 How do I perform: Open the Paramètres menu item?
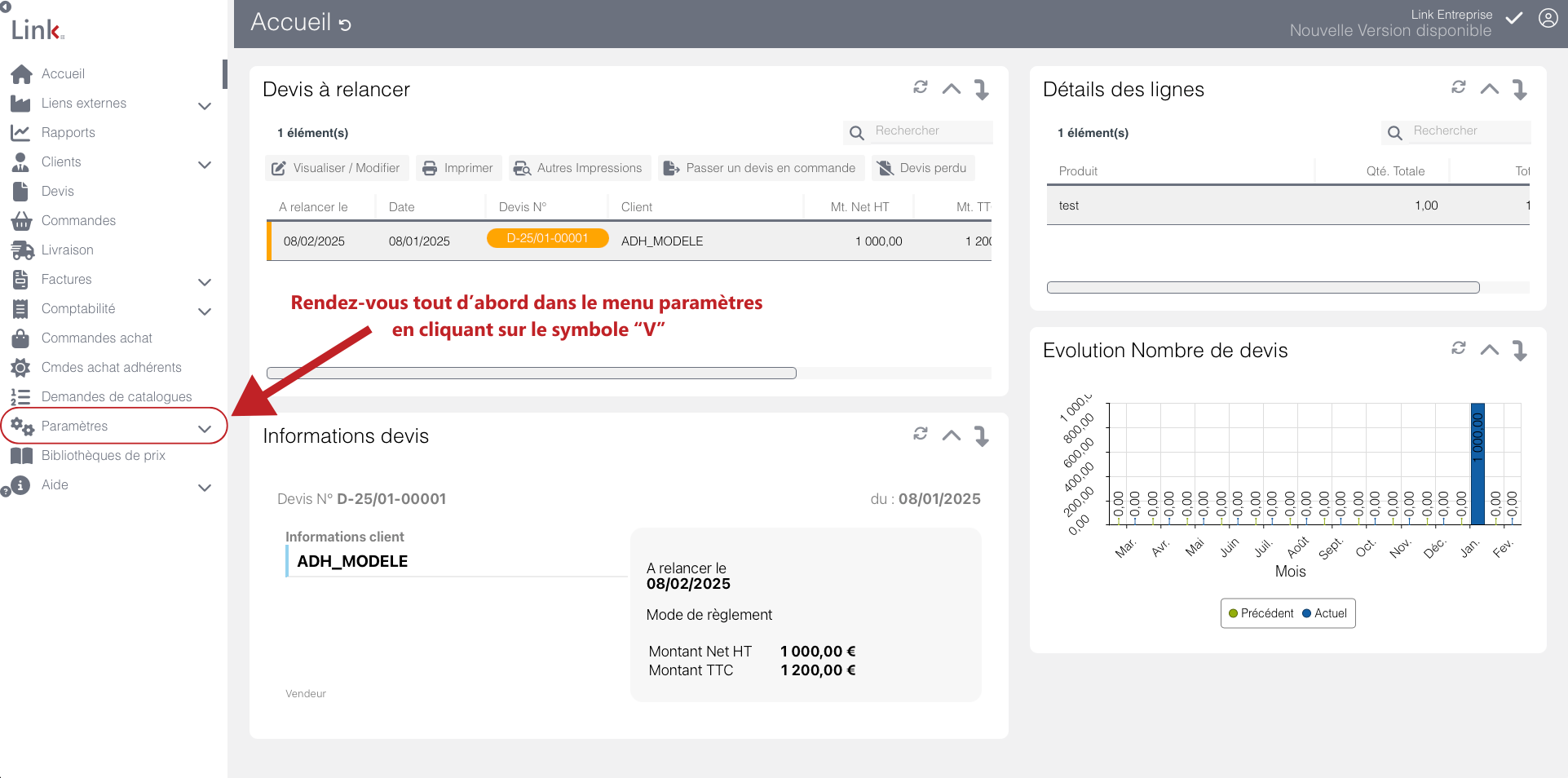[74, 426]
